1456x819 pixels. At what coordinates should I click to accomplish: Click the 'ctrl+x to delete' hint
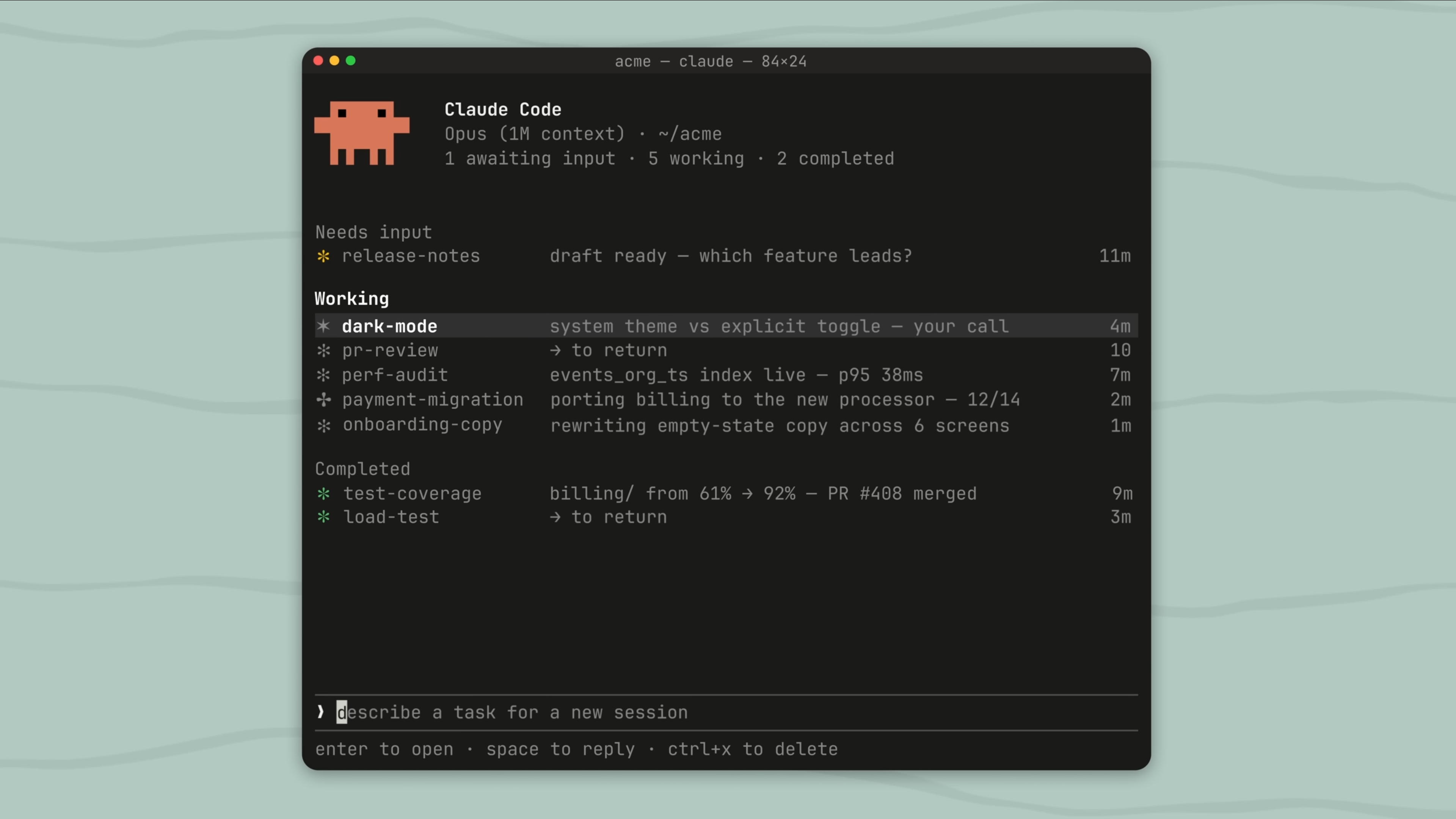(753, 749)
